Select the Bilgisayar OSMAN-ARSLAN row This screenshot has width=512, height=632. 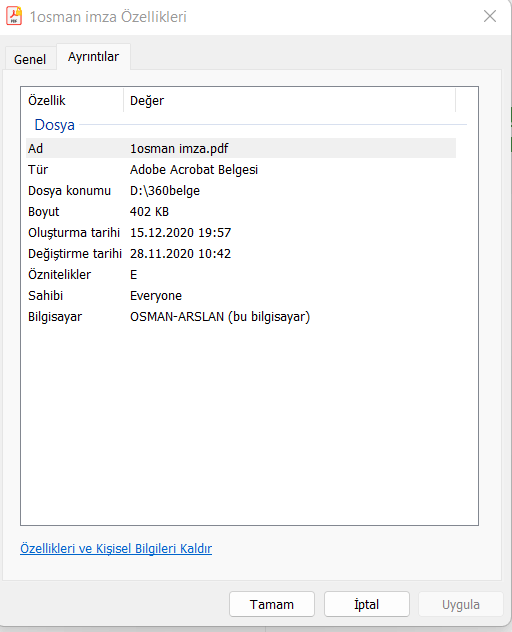(241, 316)
